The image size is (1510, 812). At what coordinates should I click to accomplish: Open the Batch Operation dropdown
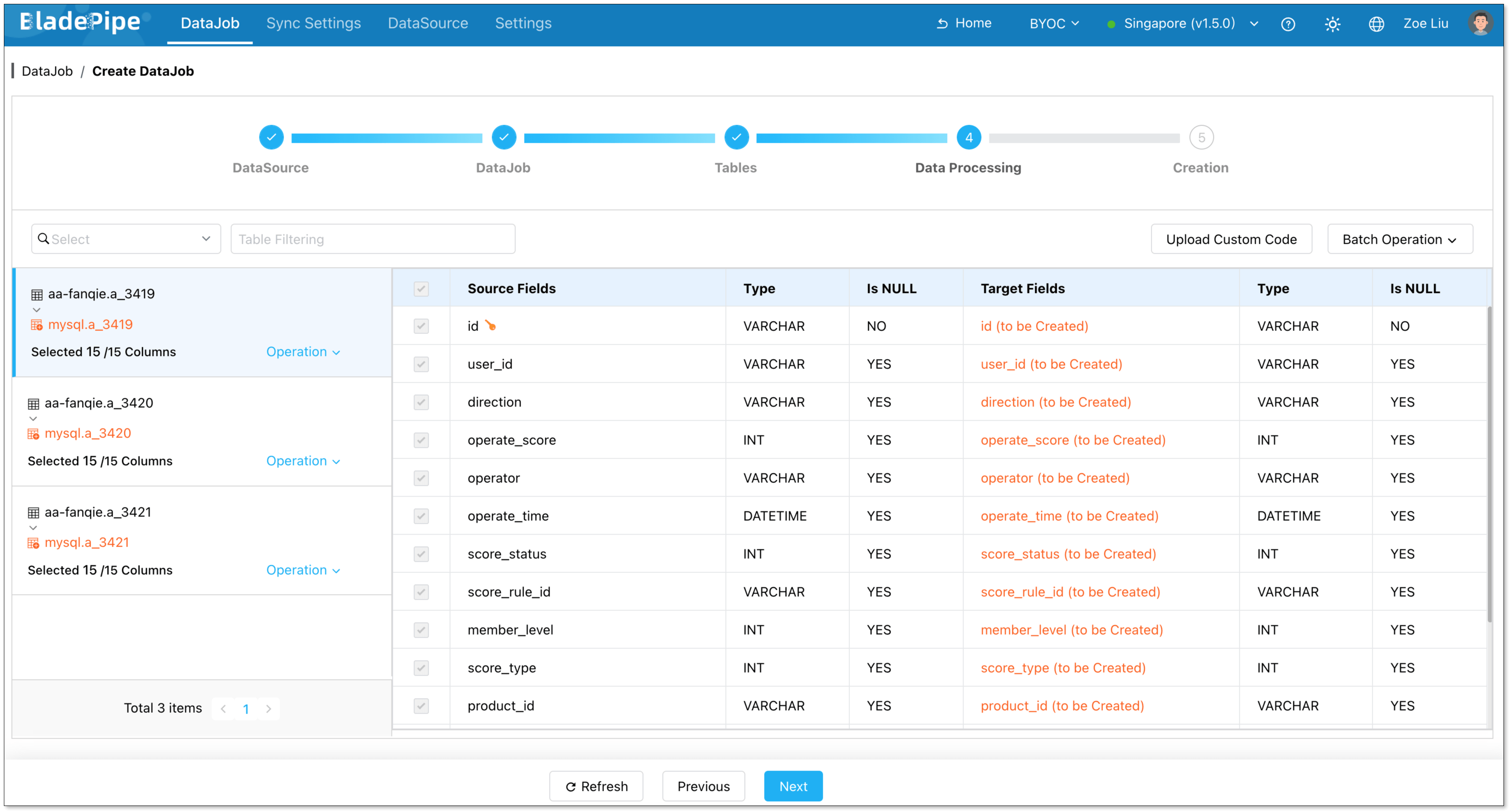1400,239
